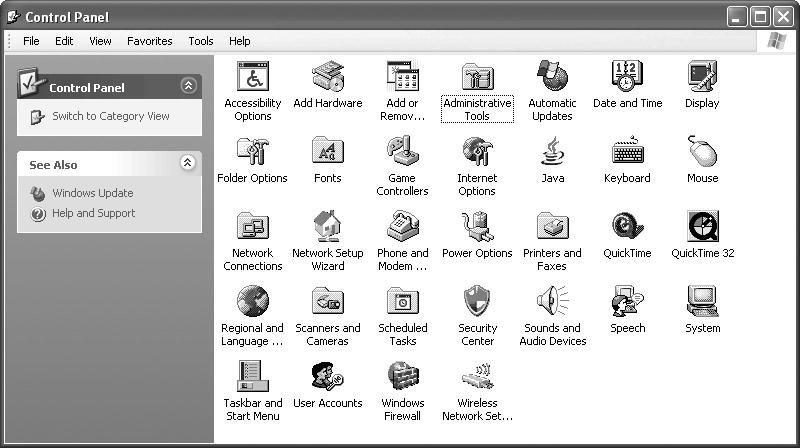Collapse the See Also section
This screenshot has height=448, width=800.
tap(187, 163)
